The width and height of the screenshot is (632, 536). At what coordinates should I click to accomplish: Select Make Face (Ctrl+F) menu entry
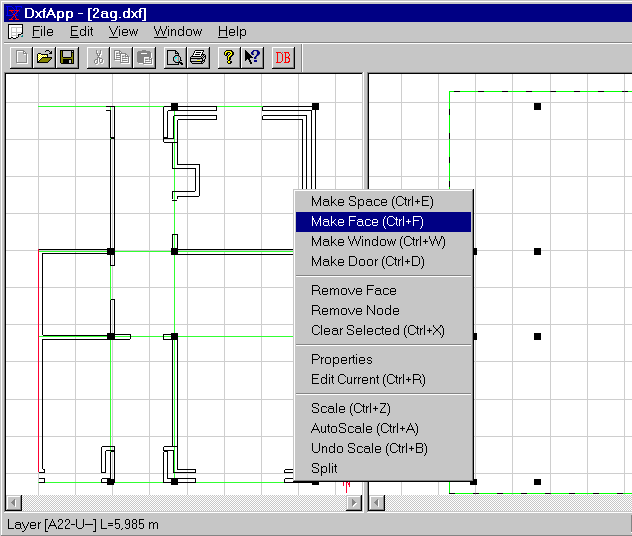point(383,222)
